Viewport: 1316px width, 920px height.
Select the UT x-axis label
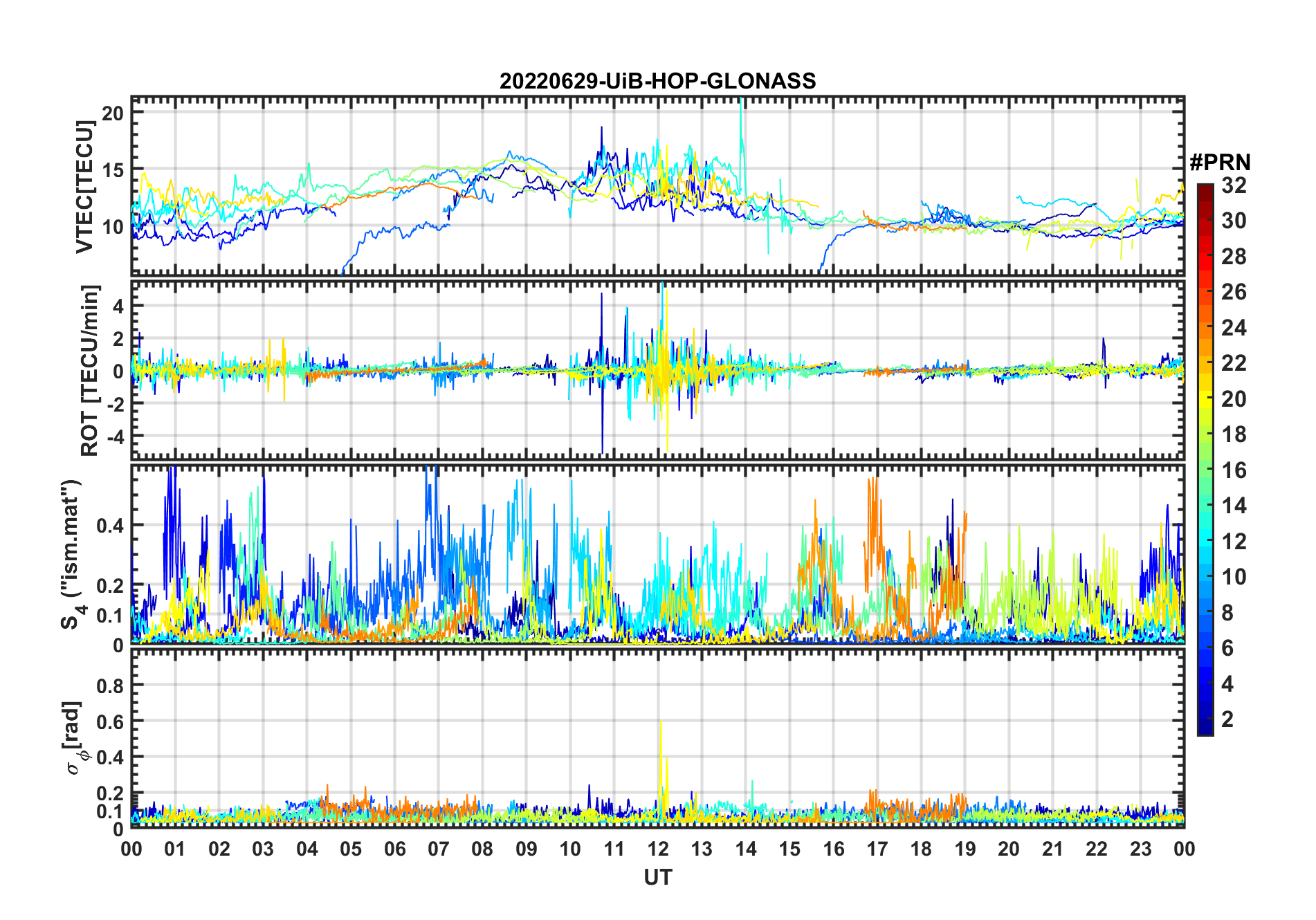click(x=657, y=878)
